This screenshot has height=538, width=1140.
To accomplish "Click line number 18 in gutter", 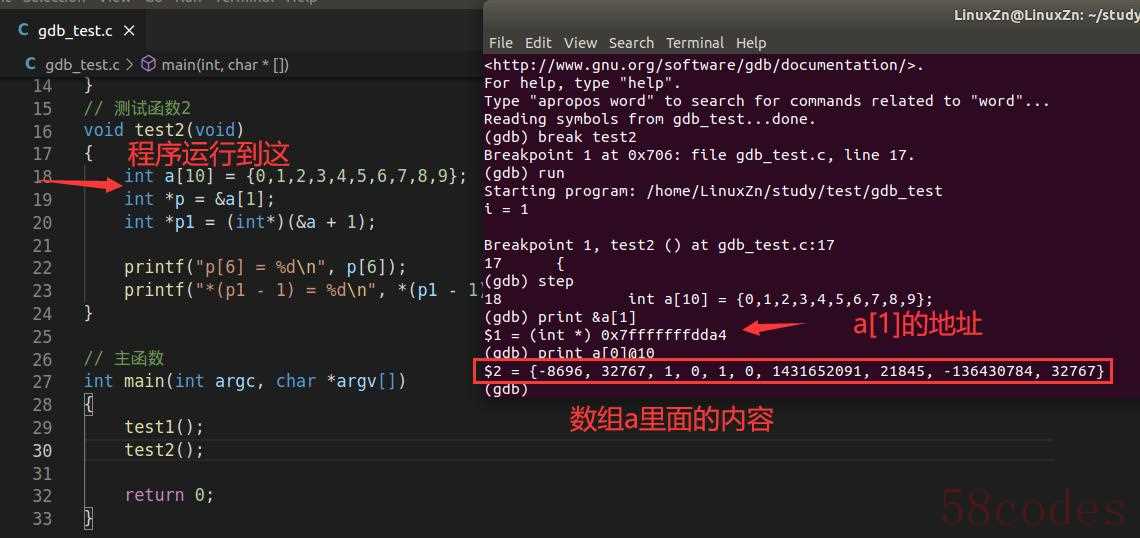I will pyautogui.click(x=43, y=177).
